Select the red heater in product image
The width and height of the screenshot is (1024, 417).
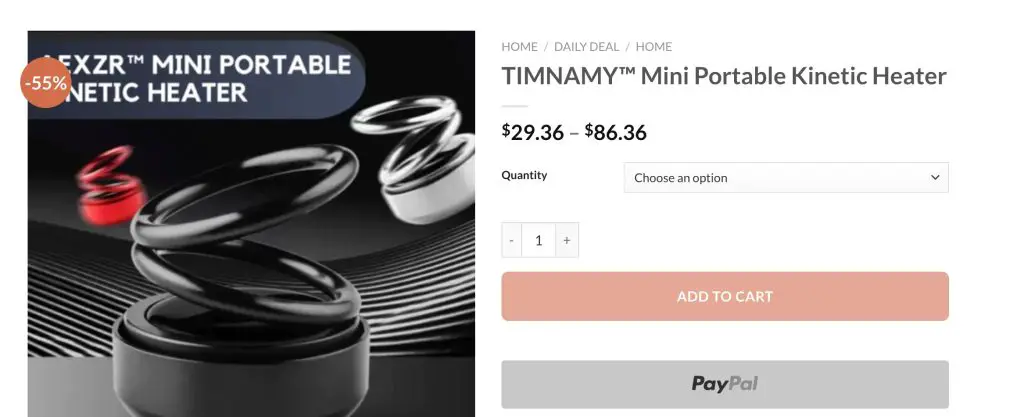110,186
